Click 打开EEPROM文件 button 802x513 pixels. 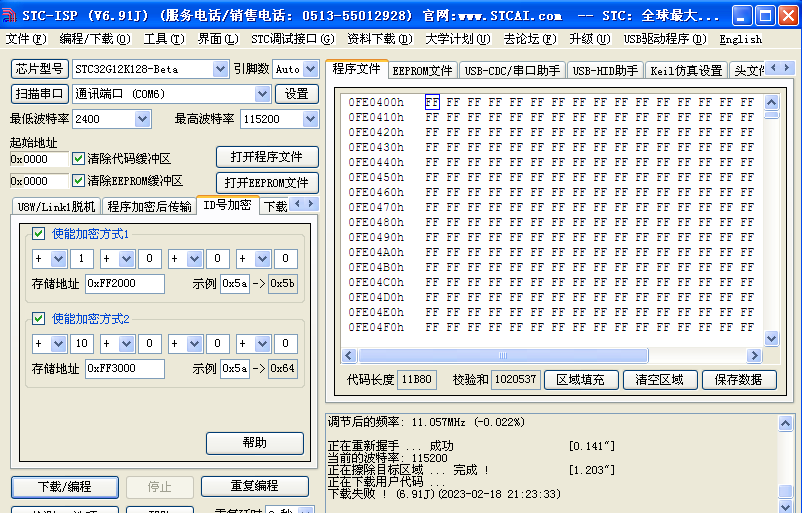pyautogui.click(x=267, y=183)
